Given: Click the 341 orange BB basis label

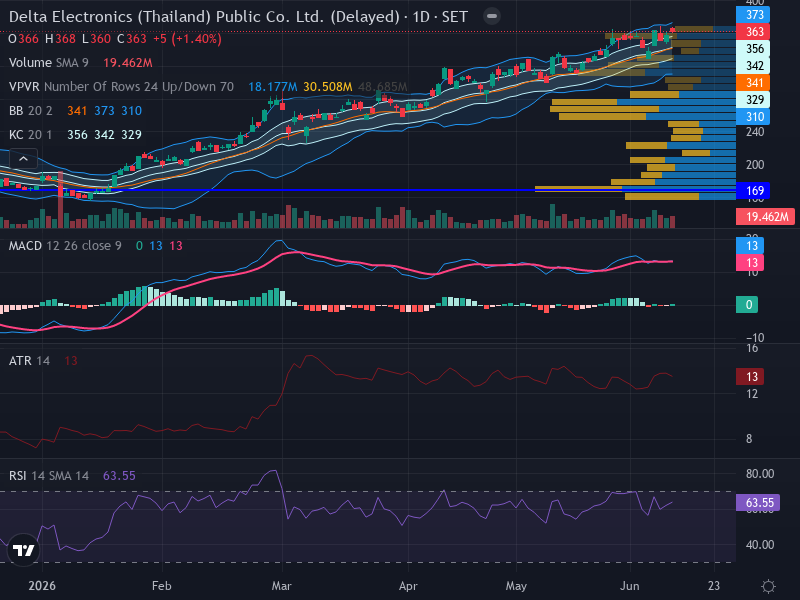Looking at the screenshot, I should click(x=753, y=83).
